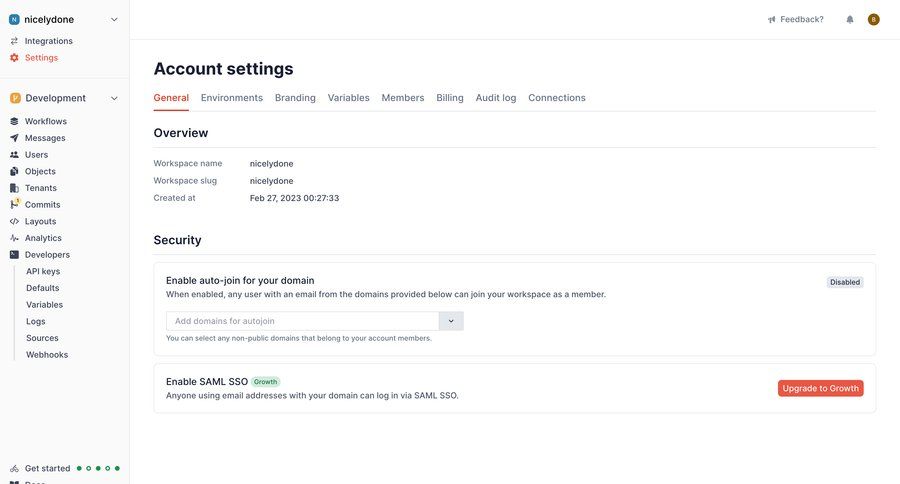This screenshot has height=484, width=900.
Task: Go to the Members tab
Action: click(403, 98)
